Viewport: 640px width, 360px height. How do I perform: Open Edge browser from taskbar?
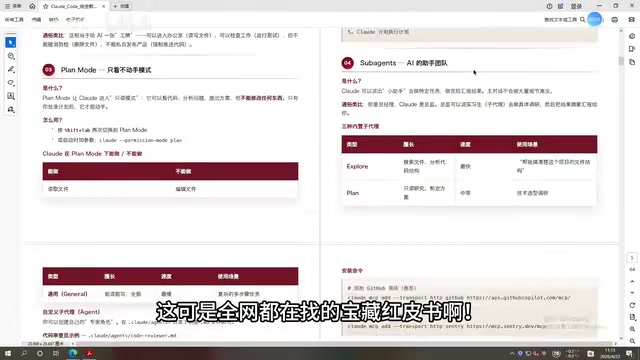73,353
